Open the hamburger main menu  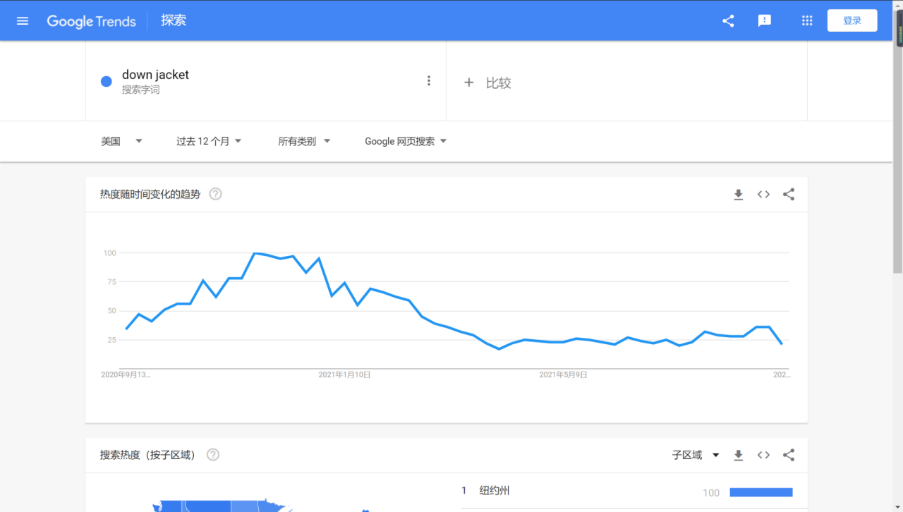[23, 21]
